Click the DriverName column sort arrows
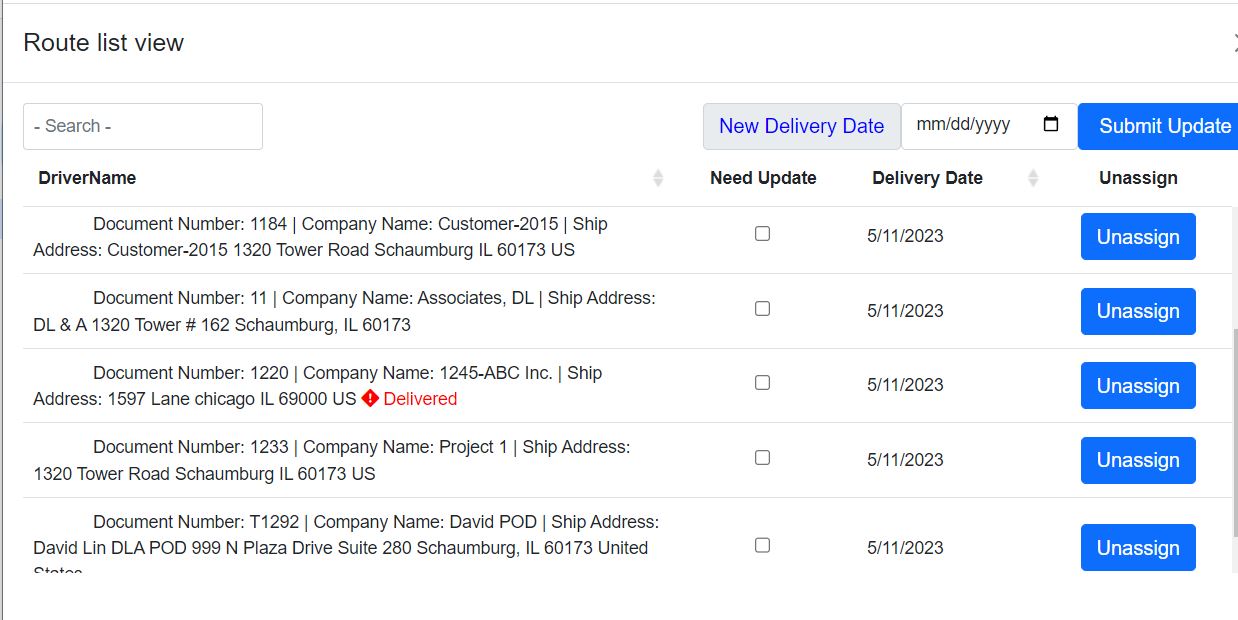 pos(658,178)
